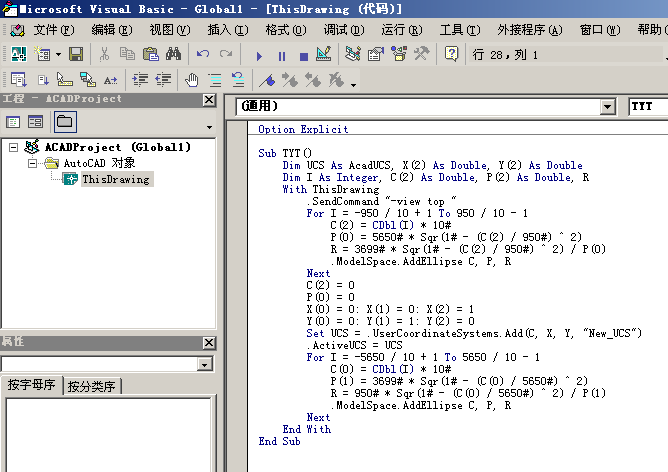Click the Uncomment Block icon

pos(238,80)
